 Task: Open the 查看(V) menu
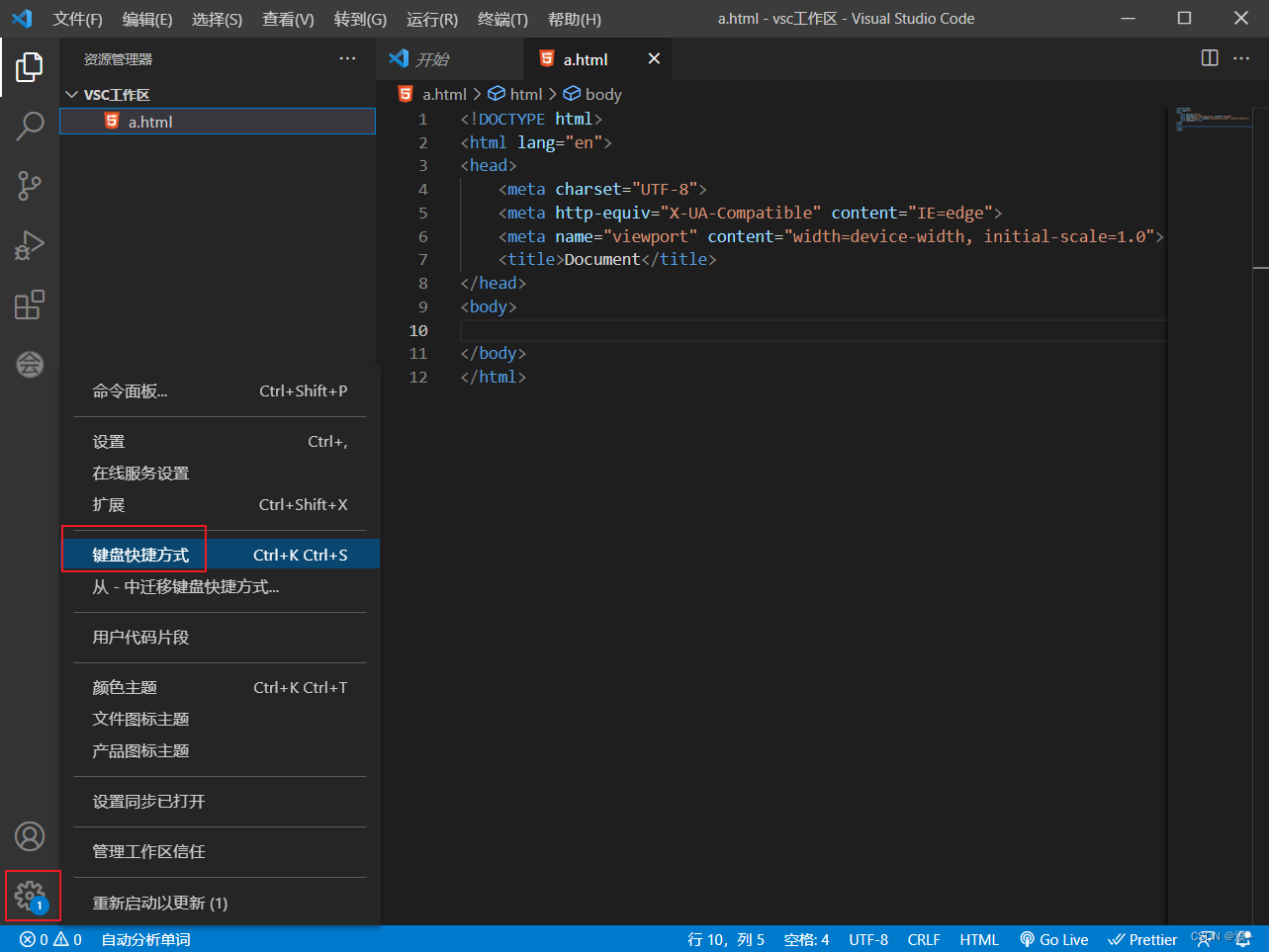288,19
